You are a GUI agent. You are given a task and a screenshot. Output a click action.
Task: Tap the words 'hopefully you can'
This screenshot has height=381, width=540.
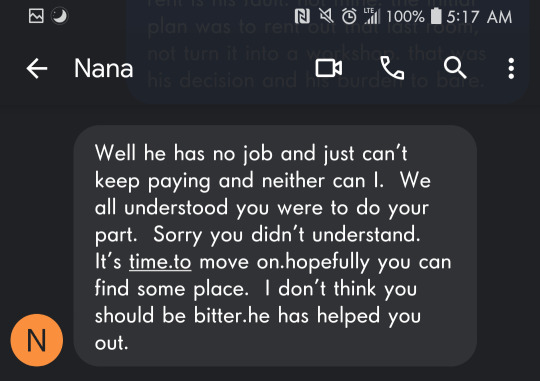pos(368,262)
